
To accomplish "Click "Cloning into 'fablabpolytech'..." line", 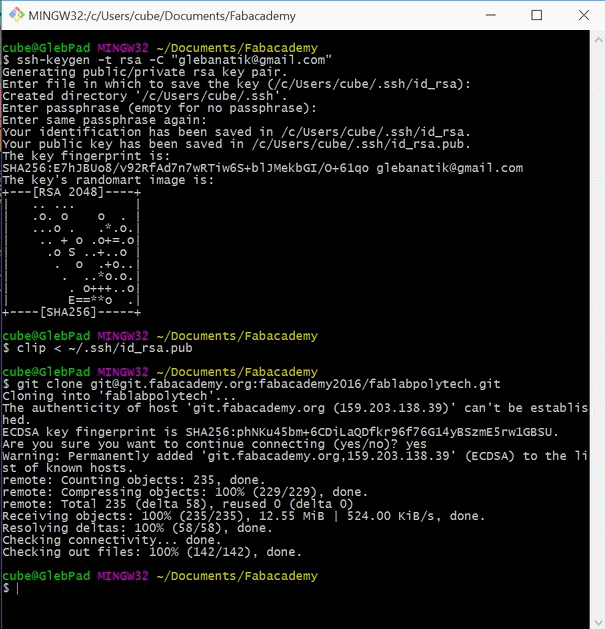I will tap(119, 396).
